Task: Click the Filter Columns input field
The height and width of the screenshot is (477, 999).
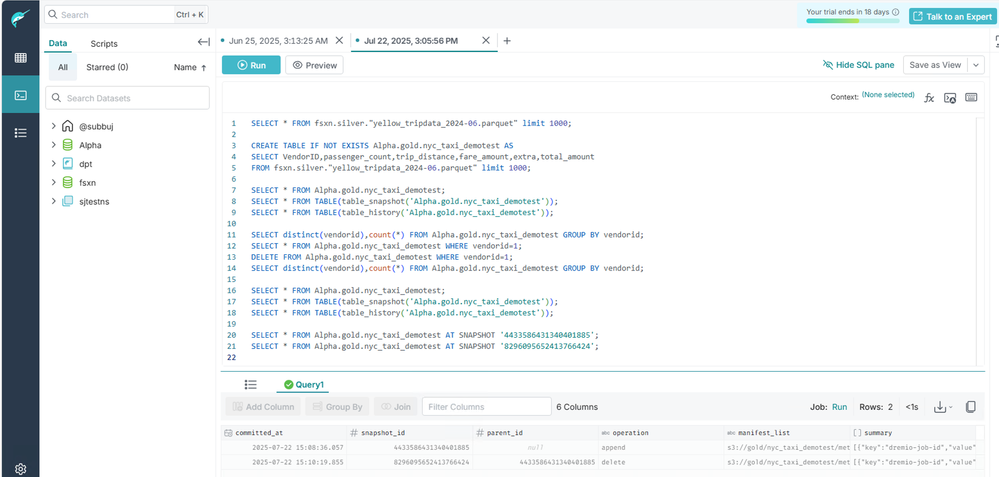Action: click(x=486, y=407)
